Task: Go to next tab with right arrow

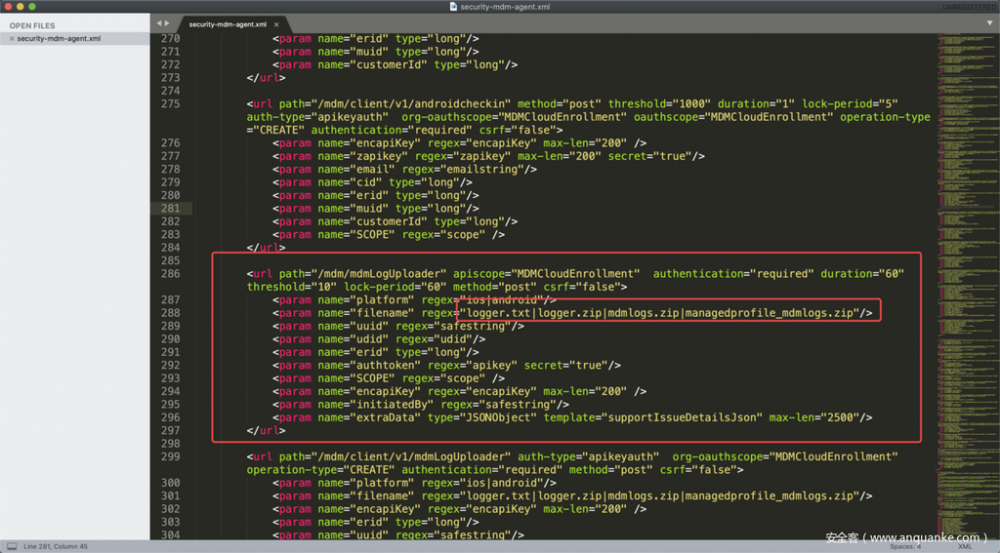Action: [167, 24]
